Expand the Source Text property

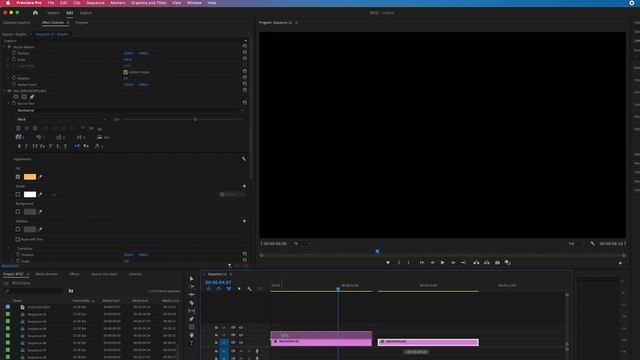[x=9, y=103]
